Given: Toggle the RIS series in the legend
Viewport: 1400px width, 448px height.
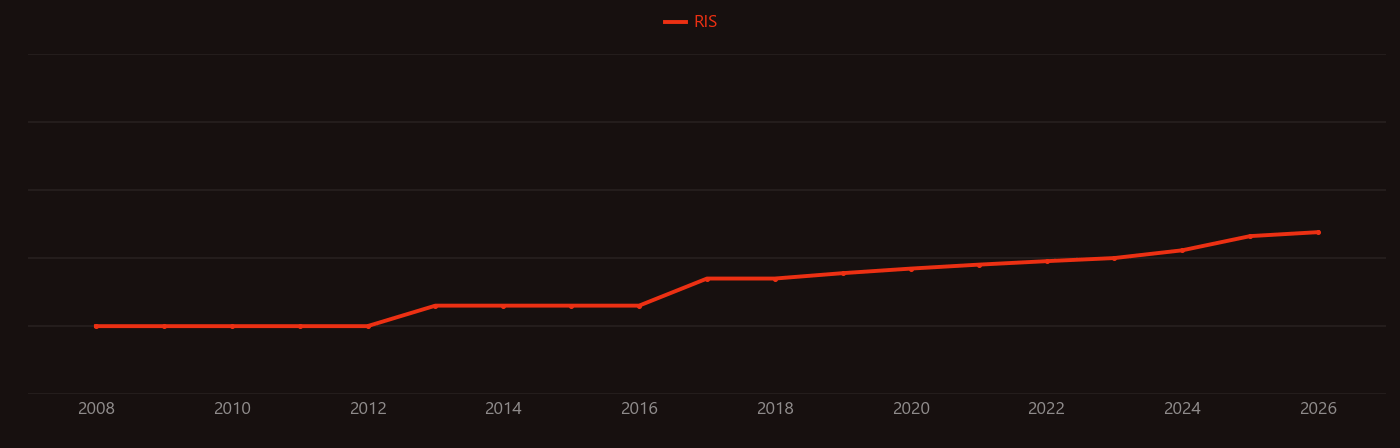Looking at the screenshot, I should coord(691,22).
